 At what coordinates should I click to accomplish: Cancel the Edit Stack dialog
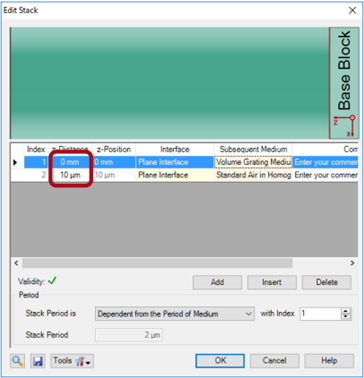point(275,361)
